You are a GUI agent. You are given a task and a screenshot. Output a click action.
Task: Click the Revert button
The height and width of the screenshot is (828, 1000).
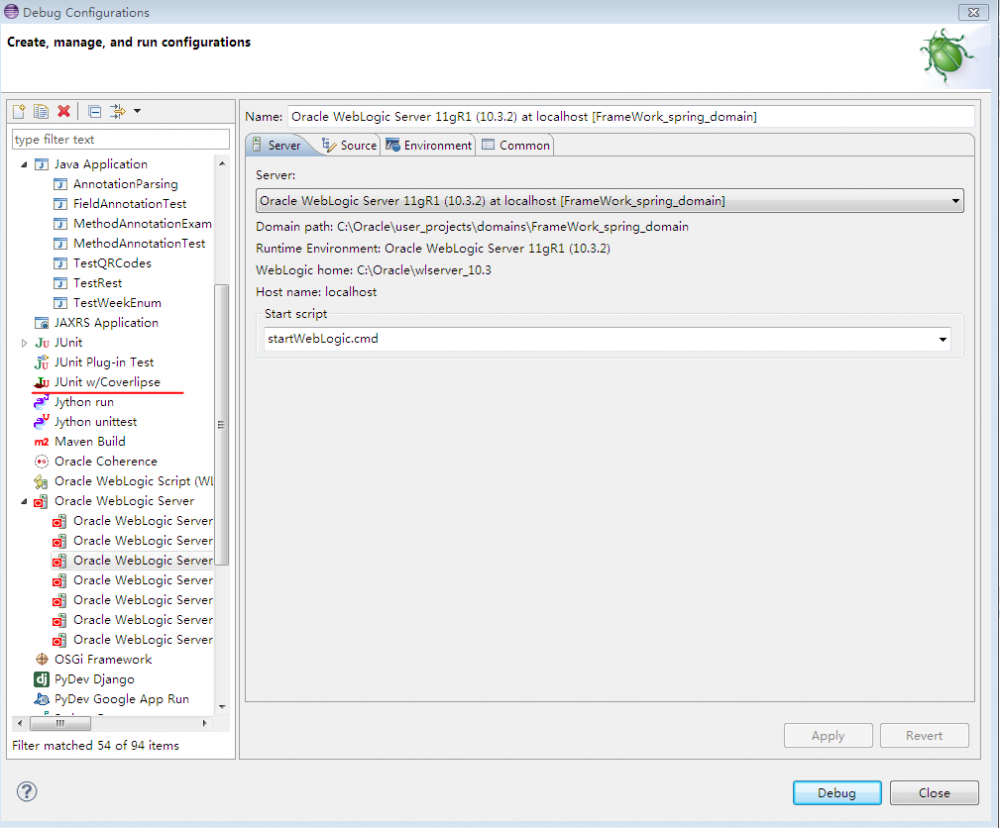point(924,736)
